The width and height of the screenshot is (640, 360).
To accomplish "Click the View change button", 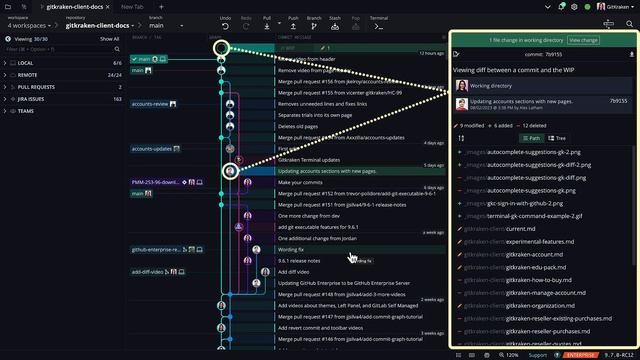I will pyautogui.click(x=583, y=40).
